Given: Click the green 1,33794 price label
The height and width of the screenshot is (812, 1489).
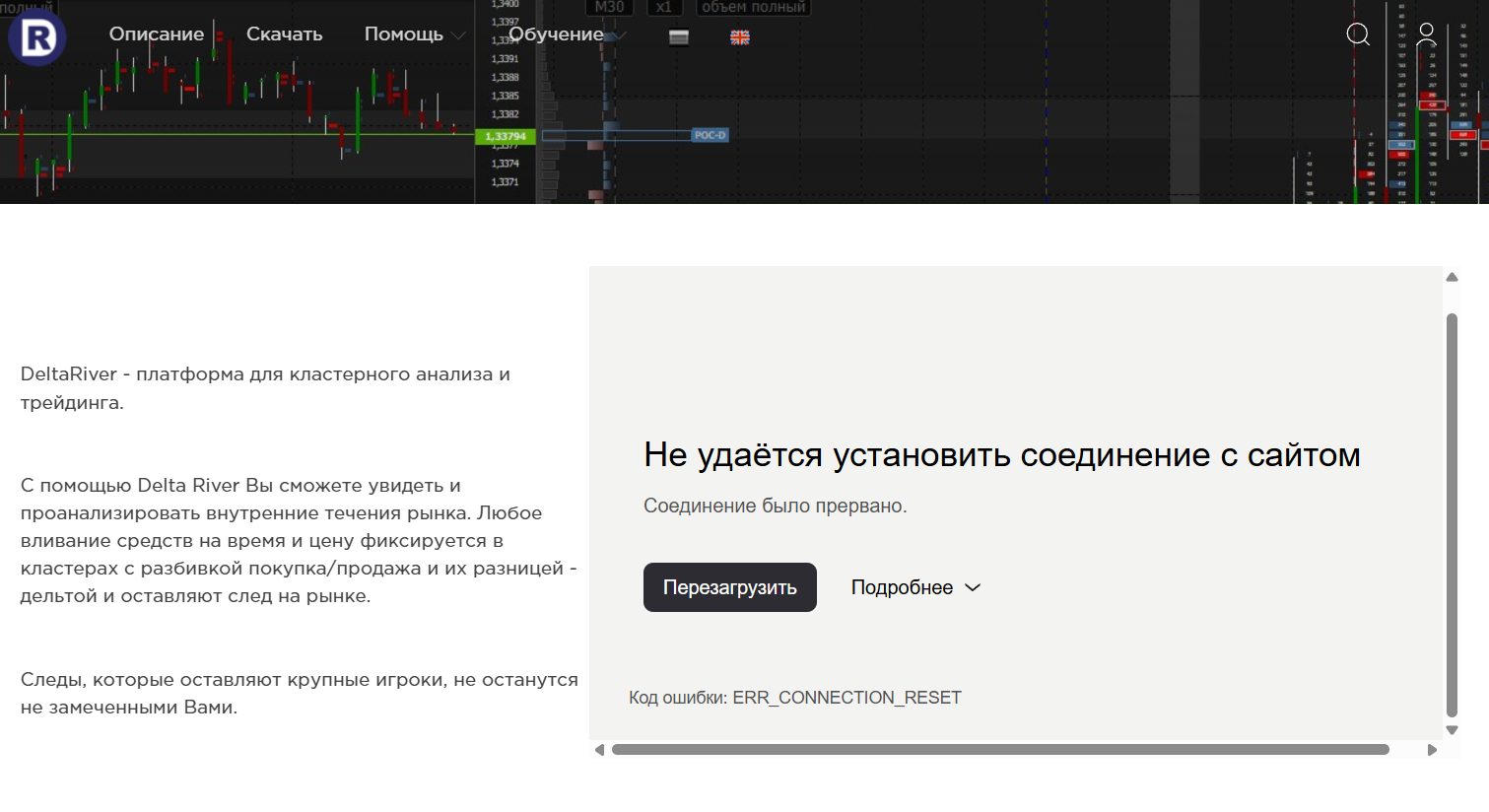Looking at the screenshot, I should 506,136.
